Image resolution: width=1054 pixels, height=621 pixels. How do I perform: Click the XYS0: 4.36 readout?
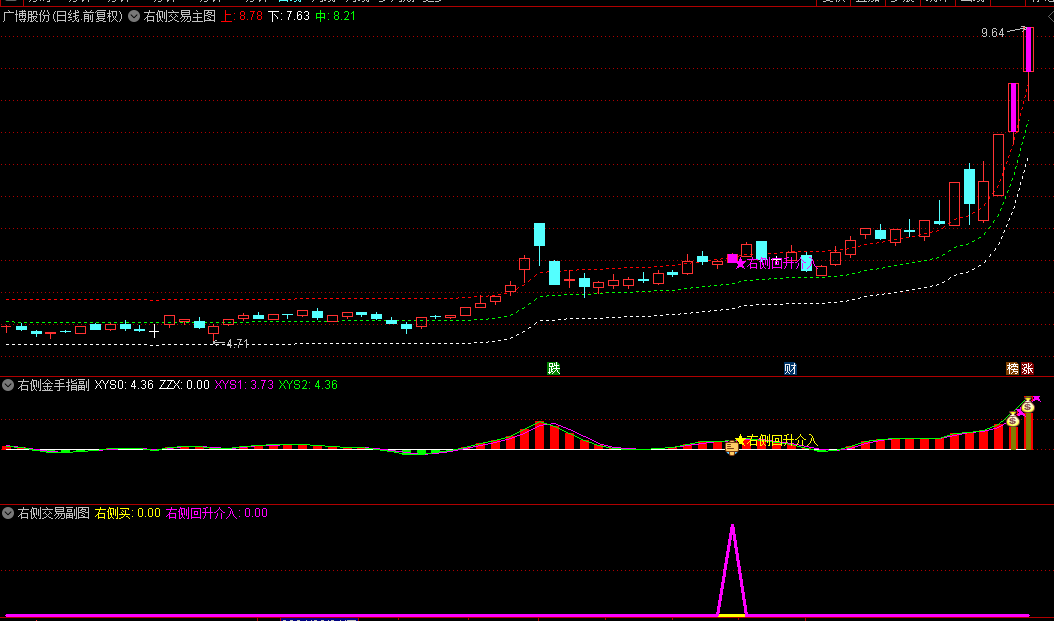124,385
